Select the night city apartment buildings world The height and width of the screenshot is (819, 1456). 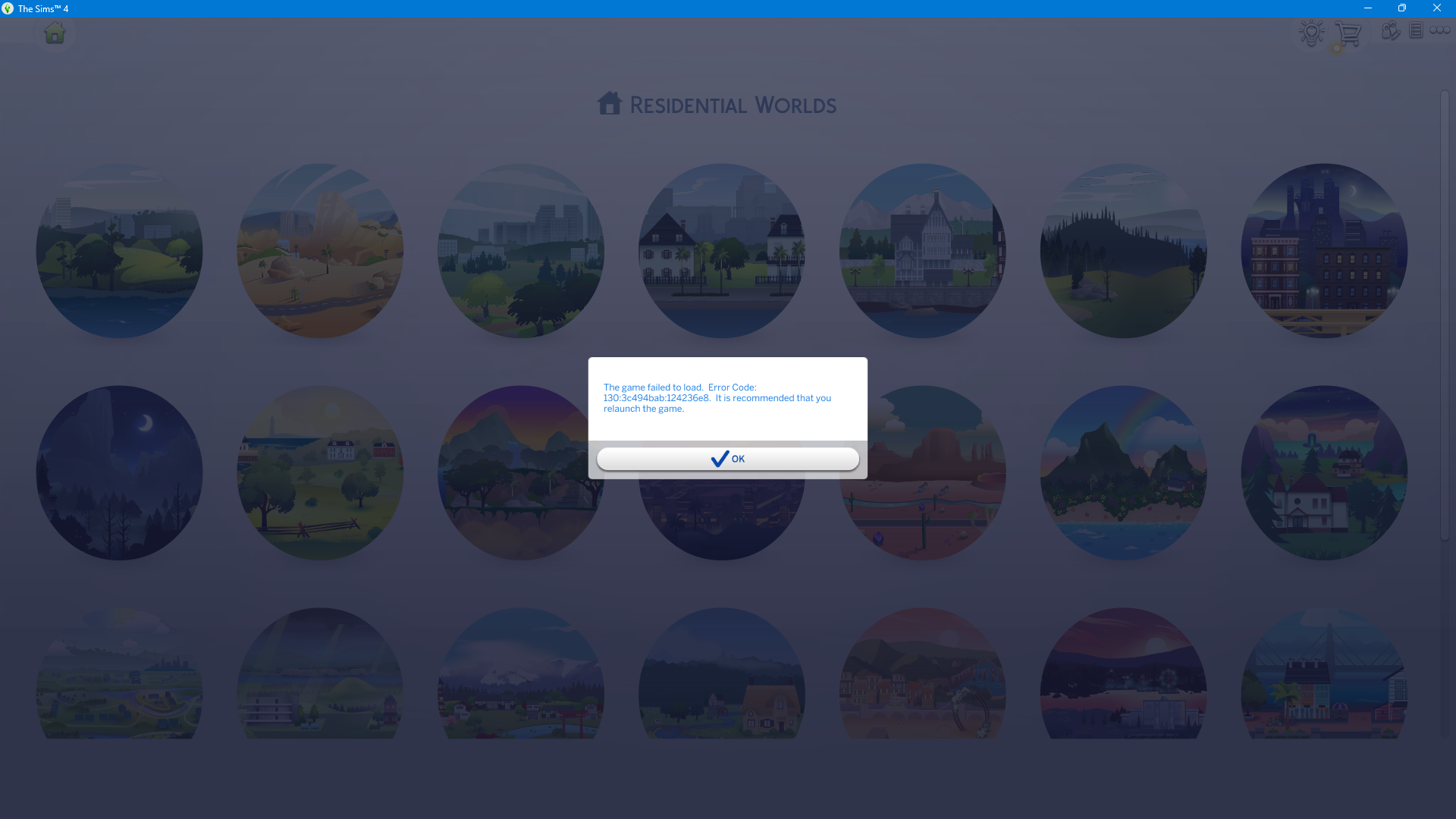[x=1324, y=250]
